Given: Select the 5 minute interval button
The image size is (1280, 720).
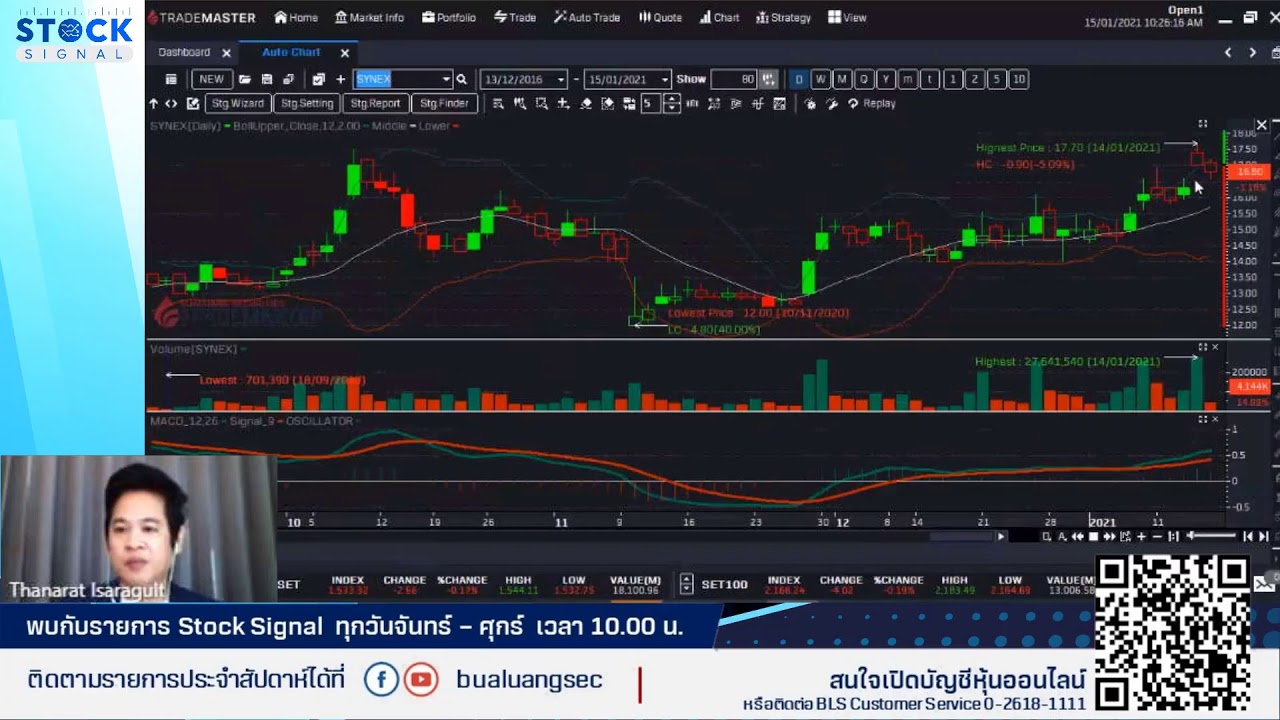Looking at the screenshot, I should (996, 79).
